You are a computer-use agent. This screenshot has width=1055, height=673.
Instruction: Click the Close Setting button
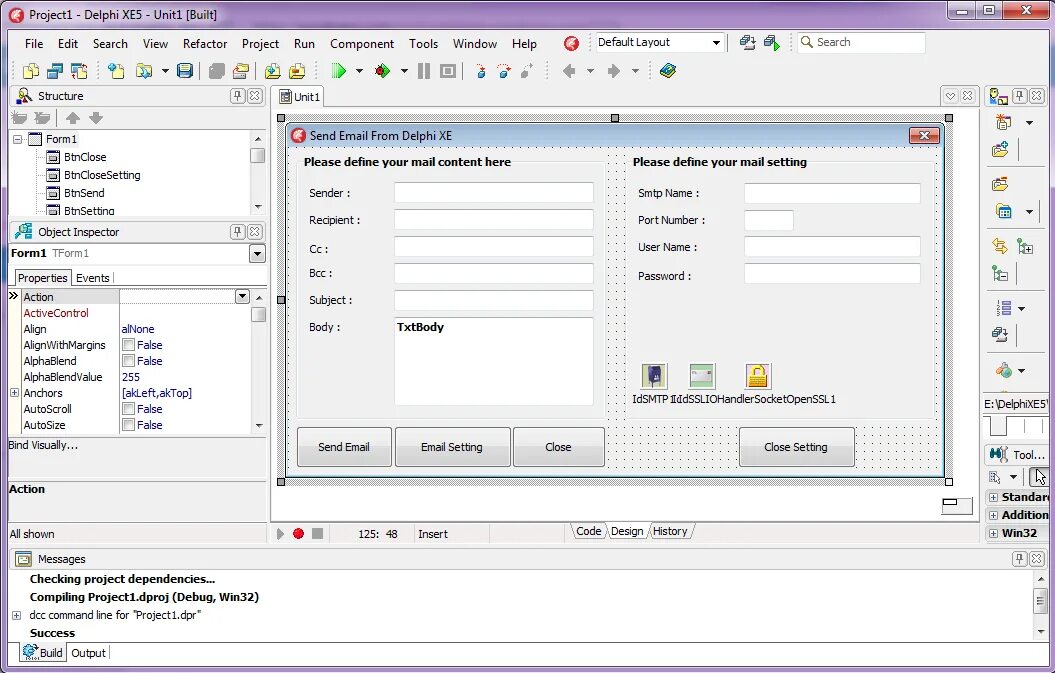796,447
